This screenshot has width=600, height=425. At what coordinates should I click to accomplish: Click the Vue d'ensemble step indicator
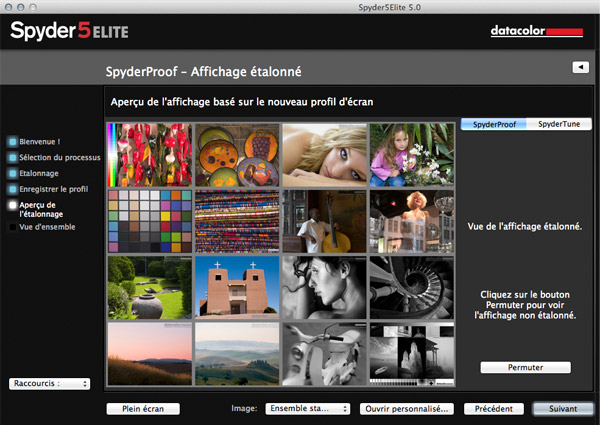point(13,227)
